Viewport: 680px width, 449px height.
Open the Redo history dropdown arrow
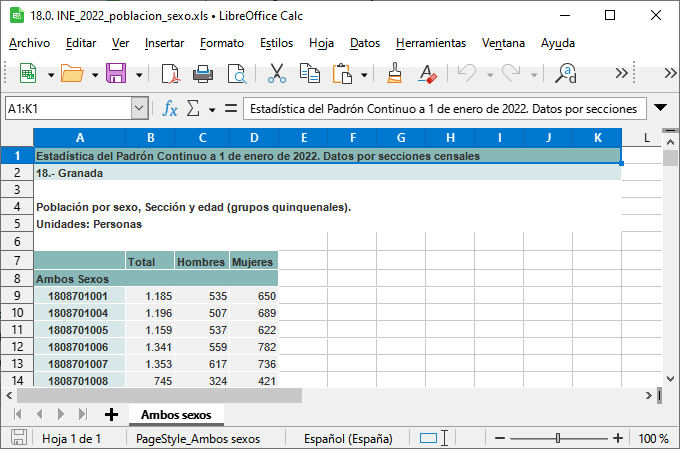coord(534,75)
